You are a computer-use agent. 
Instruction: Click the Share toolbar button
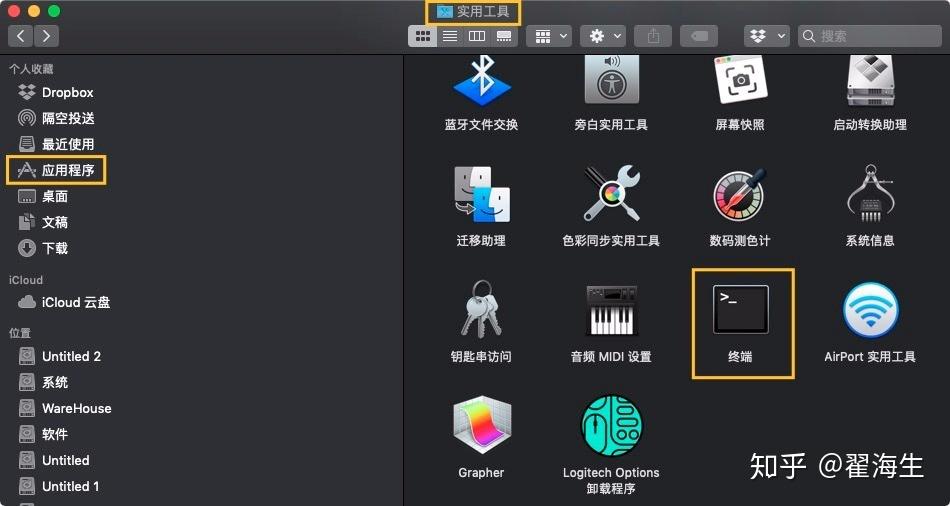point(653,36)
